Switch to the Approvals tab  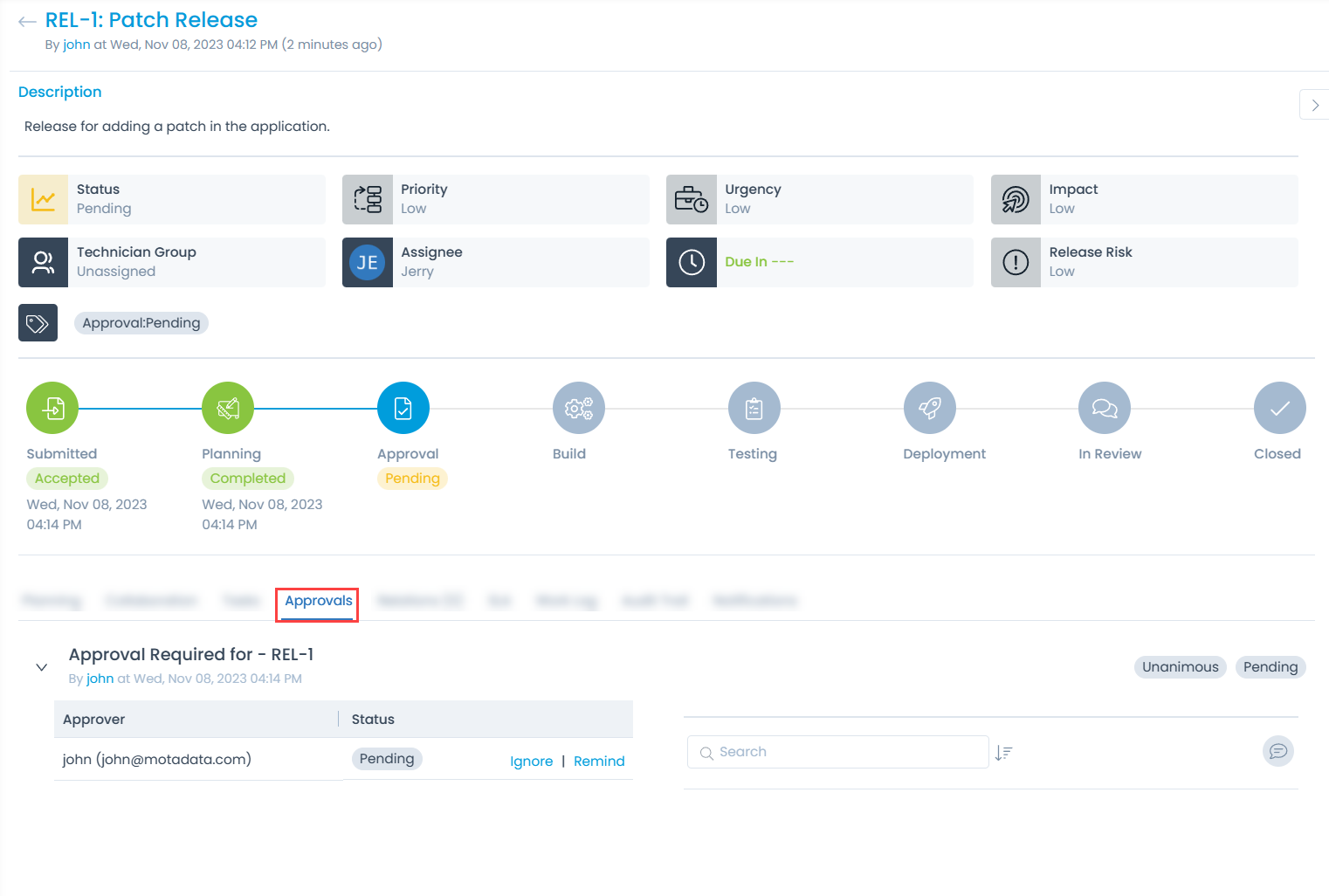click(318, 602)
